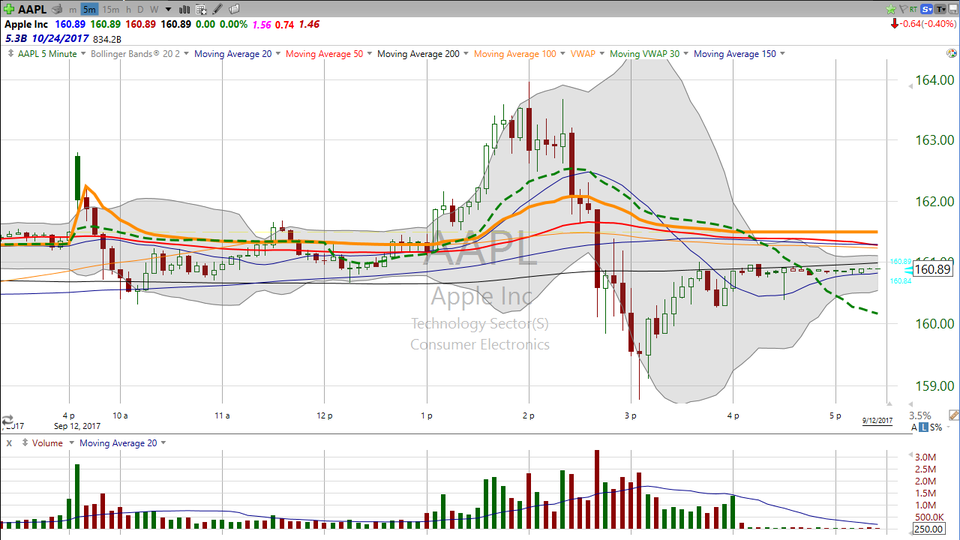
Task: Click the X to close Volume pane
Action: point(9,443)
